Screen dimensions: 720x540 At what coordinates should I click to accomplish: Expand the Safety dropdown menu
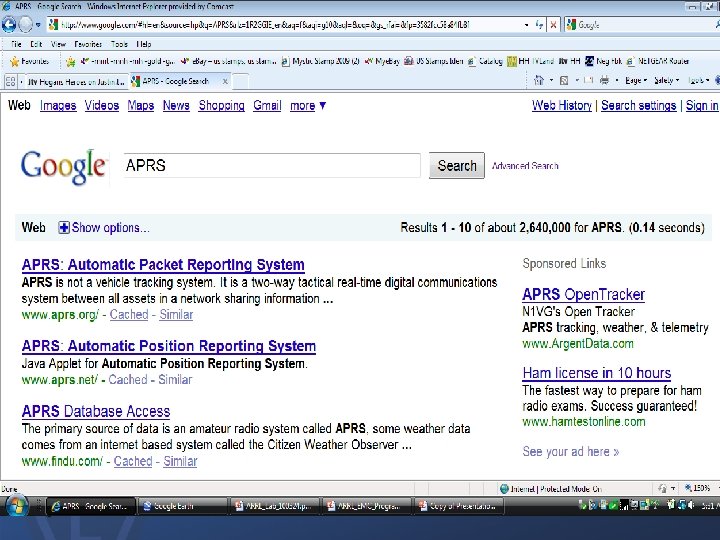666,80
